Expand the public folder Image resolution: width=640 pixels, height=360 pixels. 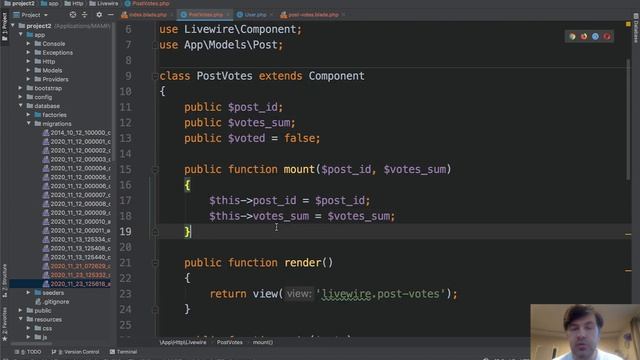pyautogui.click(x=21, y=311)
